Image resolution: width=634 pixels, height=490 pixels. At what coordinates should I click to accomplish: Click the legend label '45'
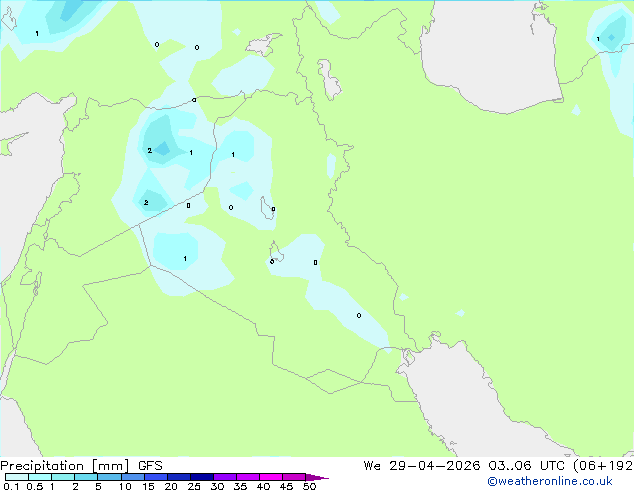(x=286, y=486)
